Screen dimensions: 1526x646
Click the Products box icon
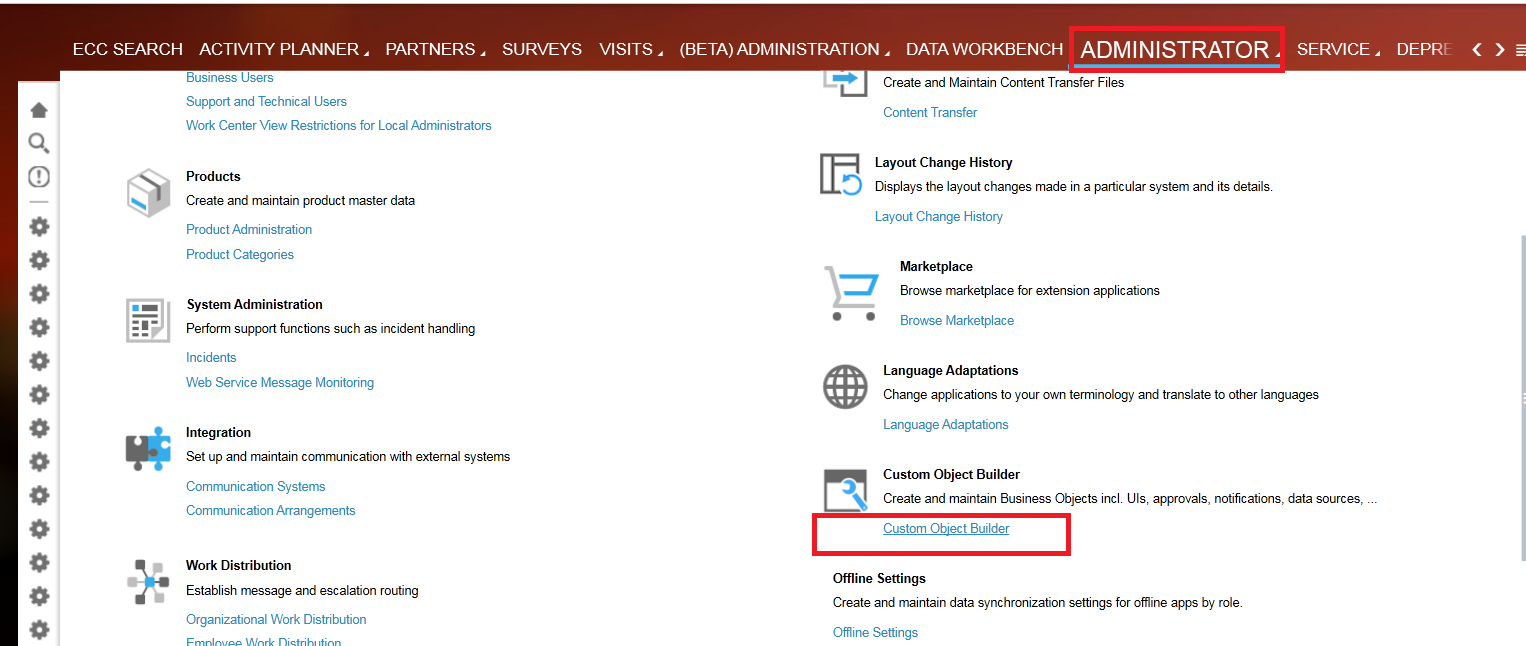(149, 192)
